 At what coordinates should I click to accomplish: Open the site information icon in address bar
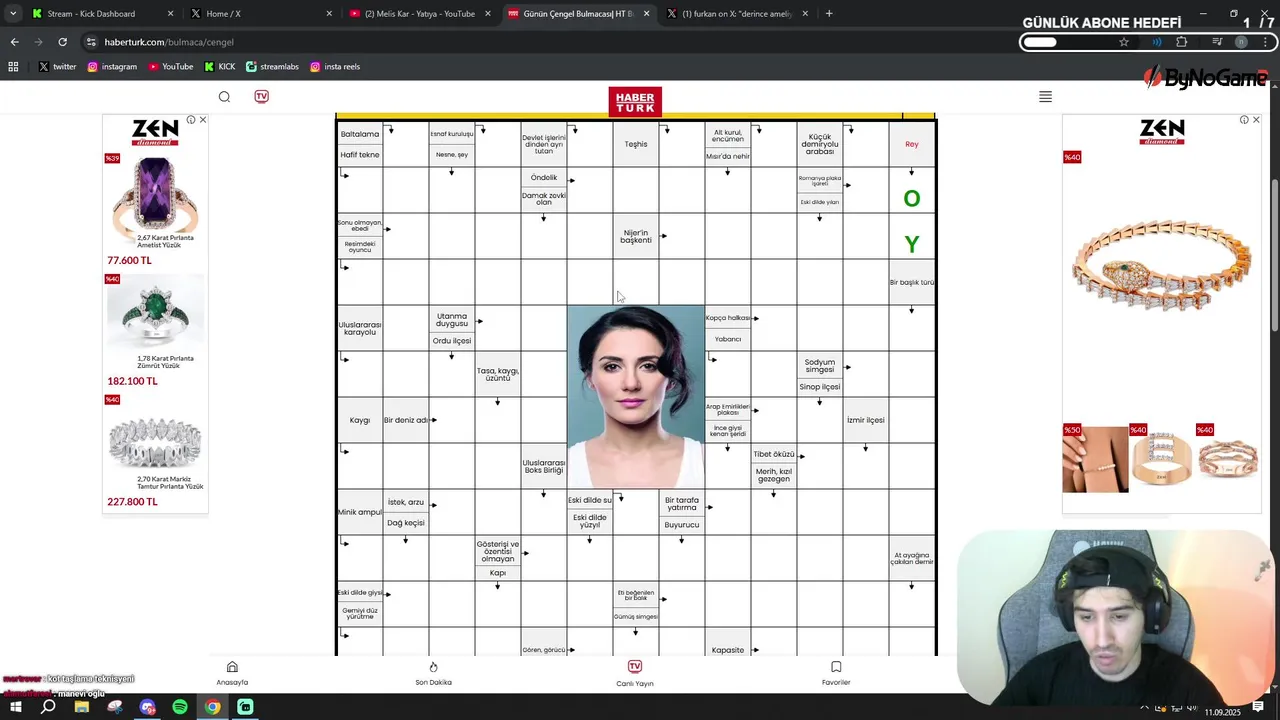tap(91, 42)
